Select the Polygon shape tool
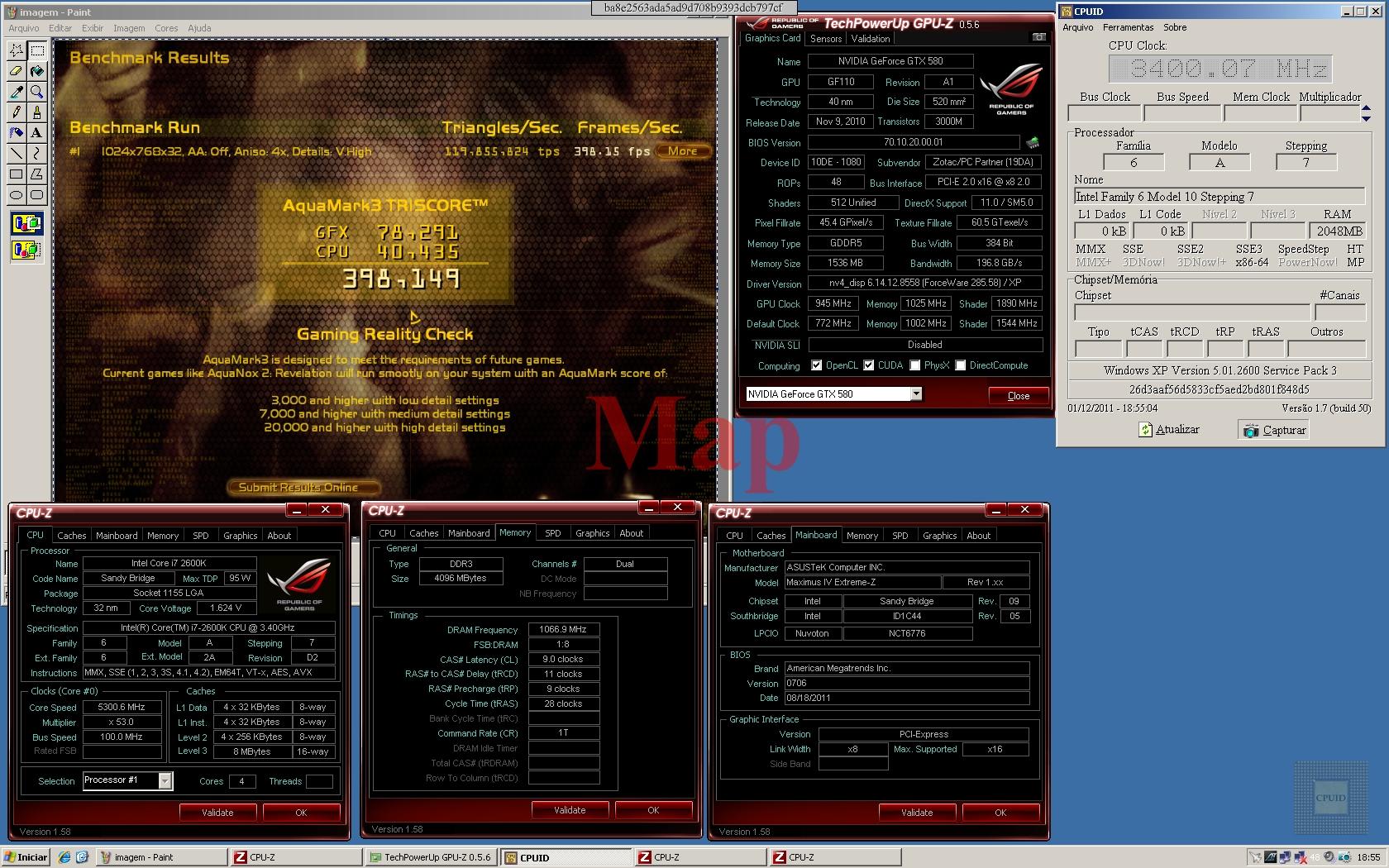Image resolution: width=1389 pixels, height=868 pixels. click(x=36, y=174)
